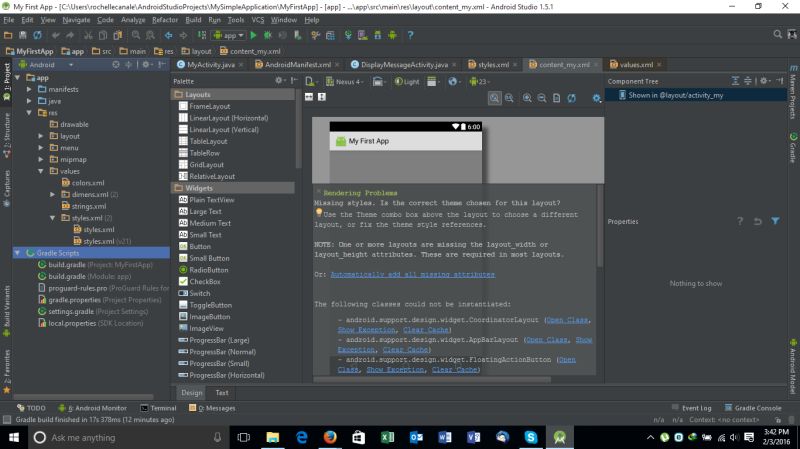Open the Palette settings gear

tap(279, 81)
